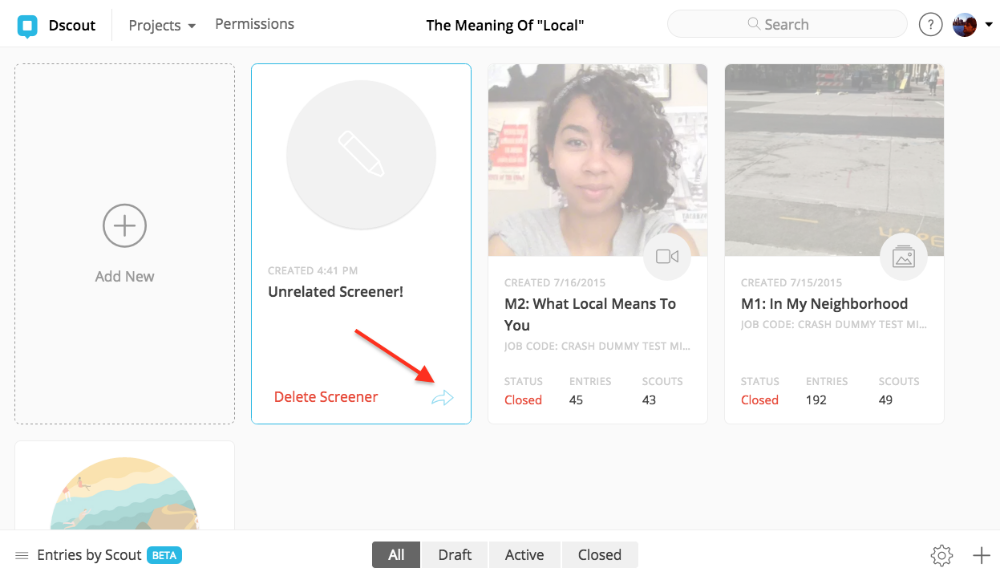The image size is (1000, 576).
Task: Click Delete Screener link
Action: 326,397
